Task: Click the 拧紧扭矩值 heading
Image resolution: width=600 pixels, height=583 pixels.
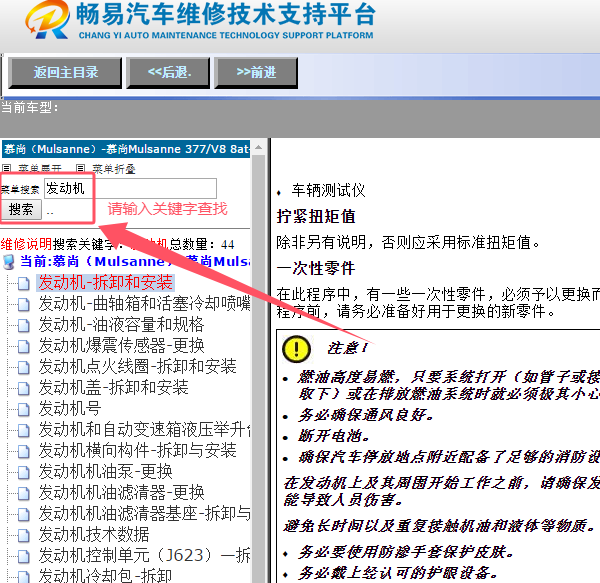Action: coord(316,216)
